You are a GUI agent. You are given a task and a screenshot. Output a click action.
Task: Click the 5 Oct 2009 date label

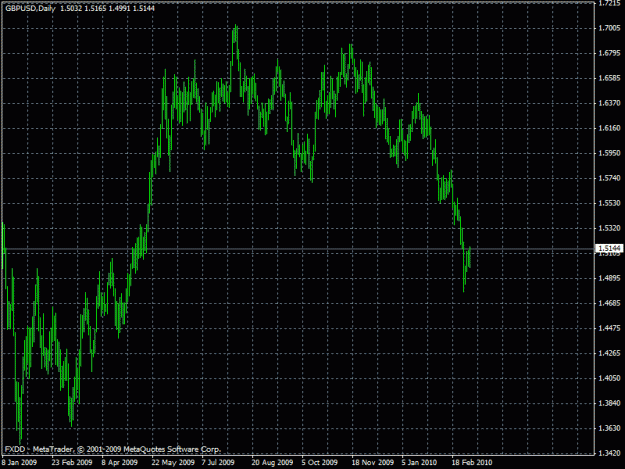(320, 463)
